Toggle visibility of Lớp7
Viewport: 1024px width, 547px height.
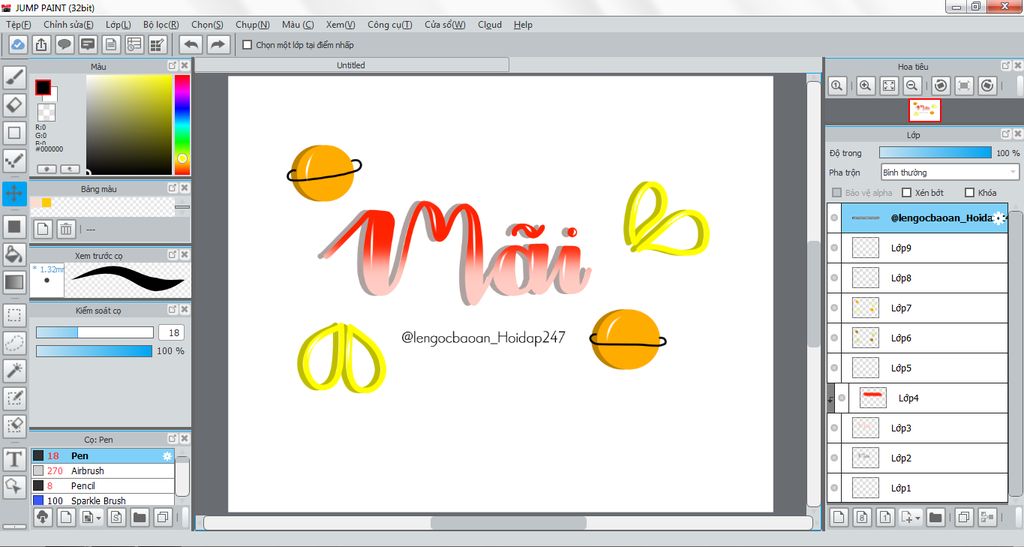pos(834,308)
